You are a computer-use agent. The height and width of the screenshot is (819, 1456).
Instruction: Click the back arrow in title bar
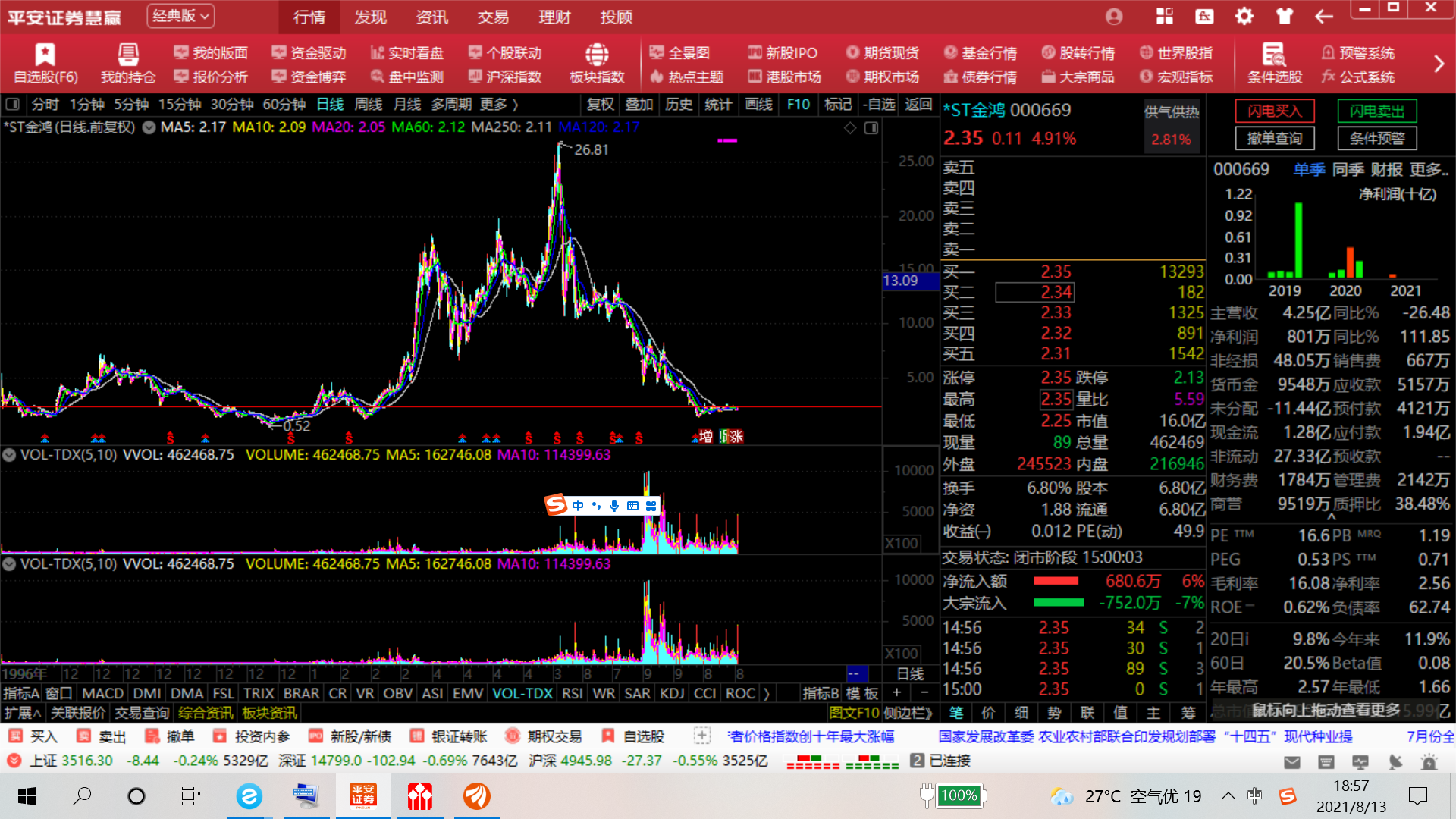pos(1324,16)
